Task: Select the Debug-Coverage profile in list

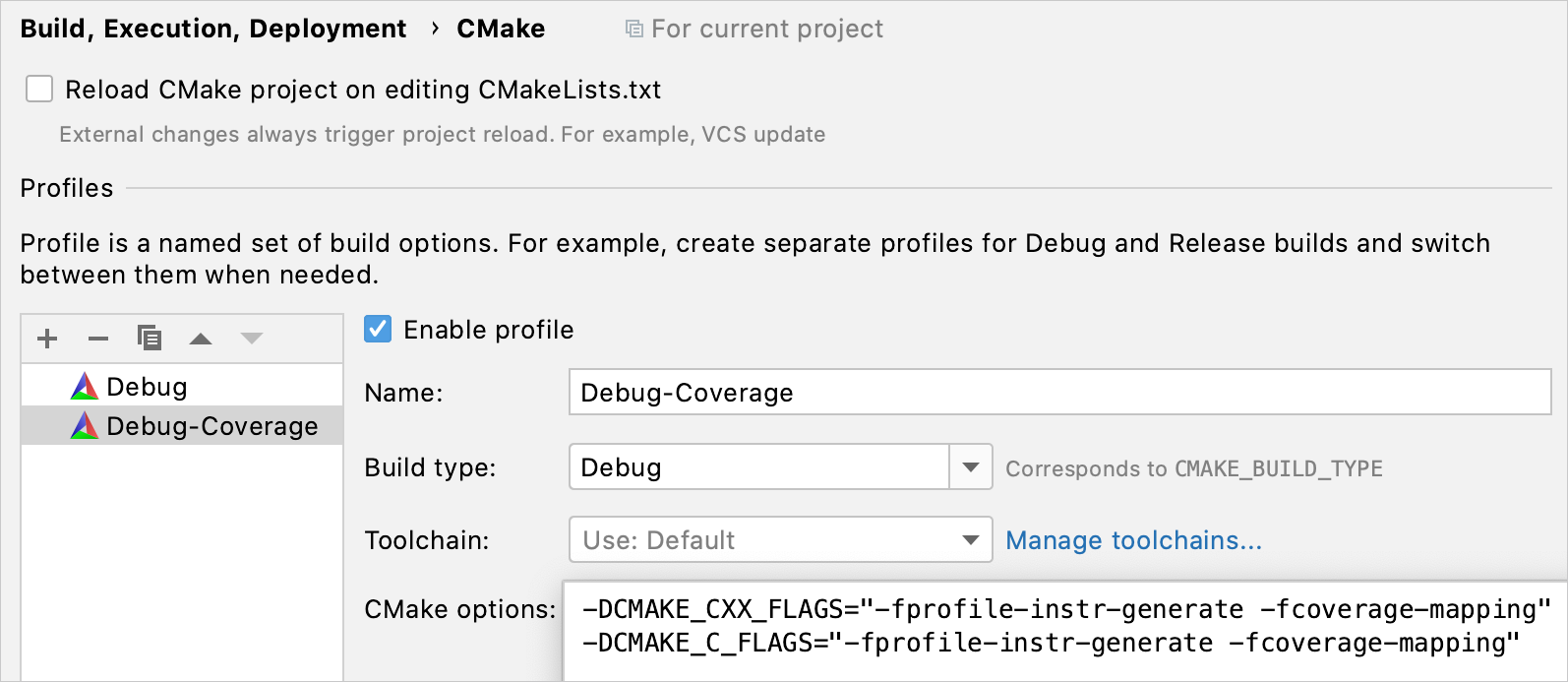Action: pos(211,426)
